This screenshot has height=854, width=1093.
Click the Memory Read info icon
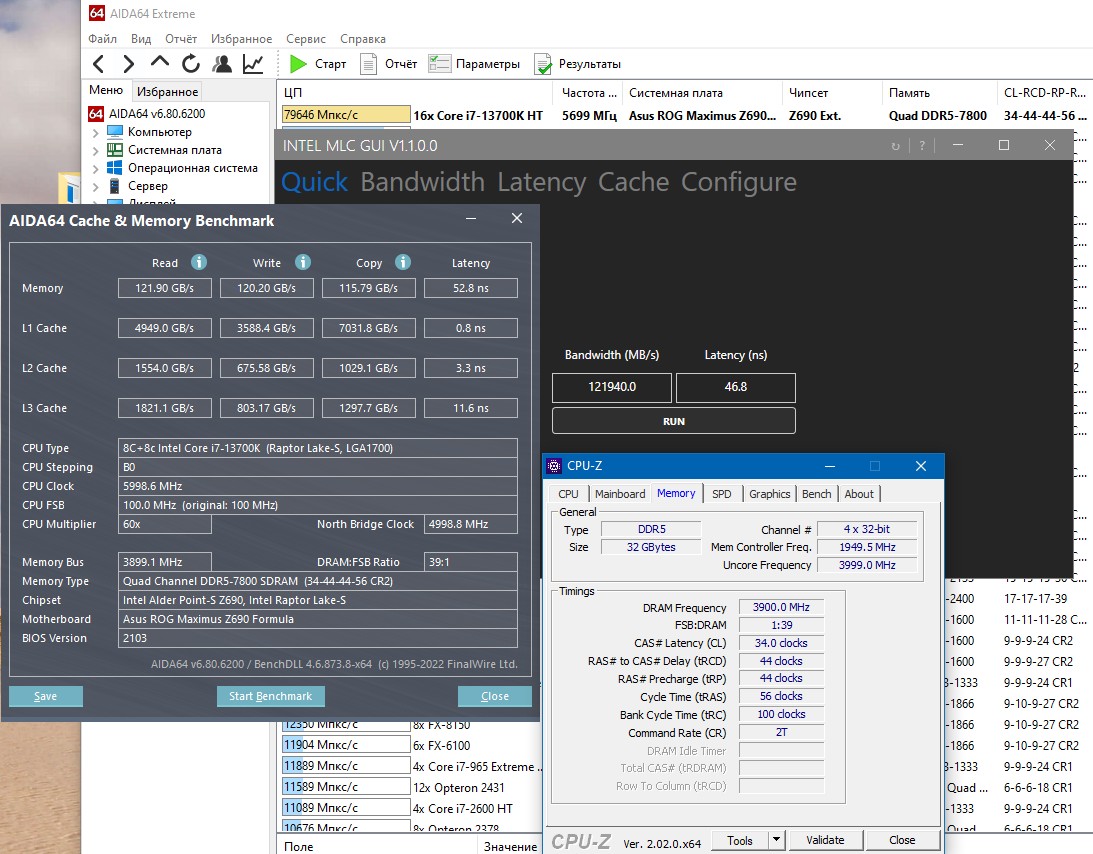tap(199, 262)
